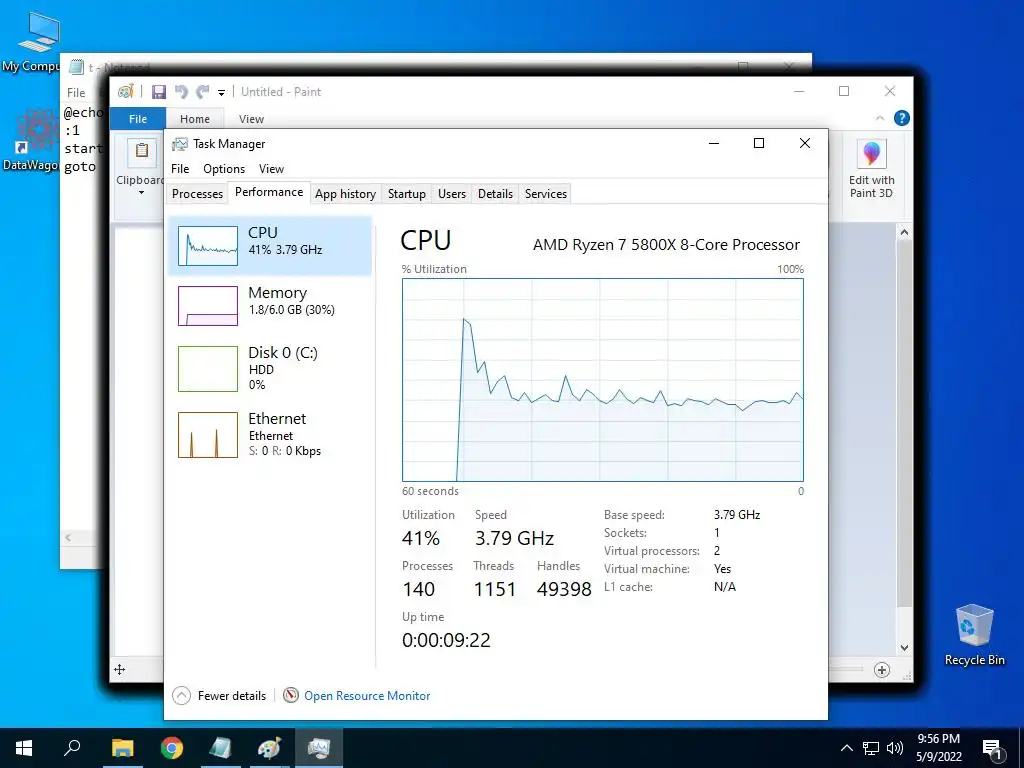1024x768 pixels.
Task: Open Paint's File tab
Action: click(138, 119)
